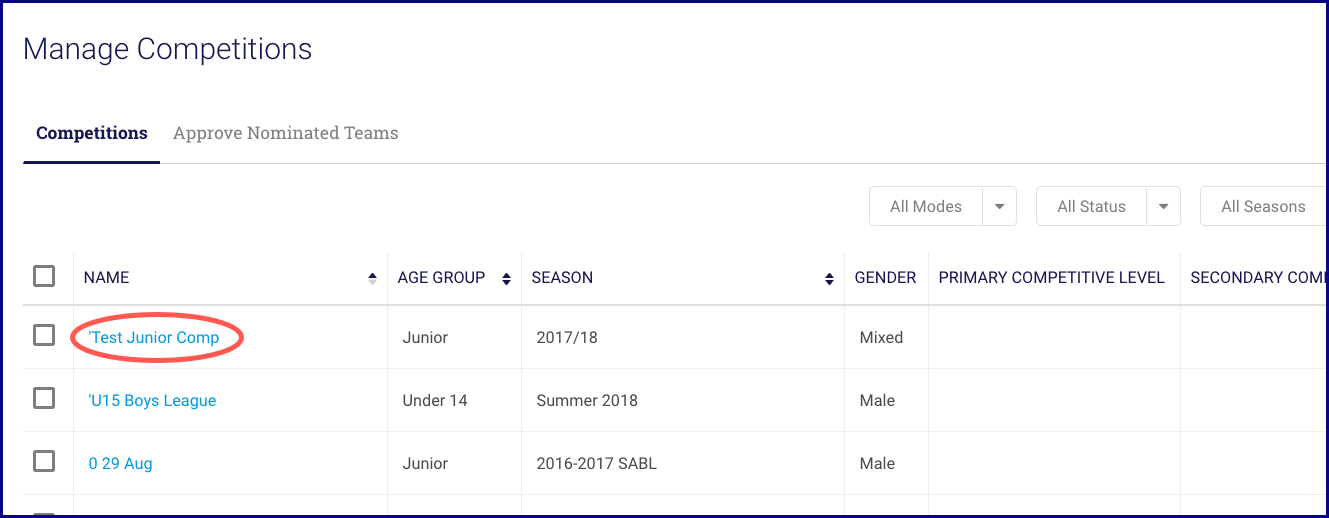
Task: Click the Season column header text
Action: [x=562, y=278]
